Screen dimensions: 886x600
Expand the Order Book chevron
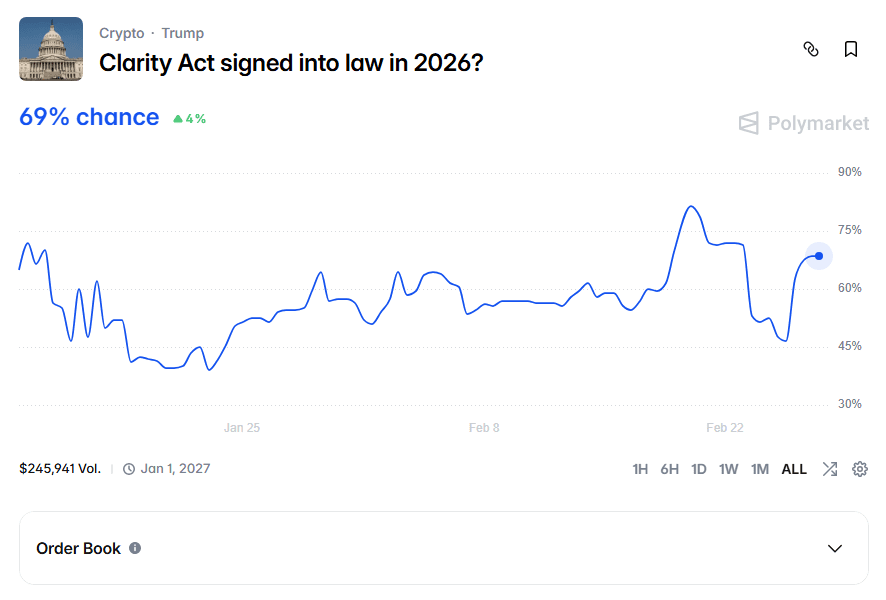(x=835, y=548)
